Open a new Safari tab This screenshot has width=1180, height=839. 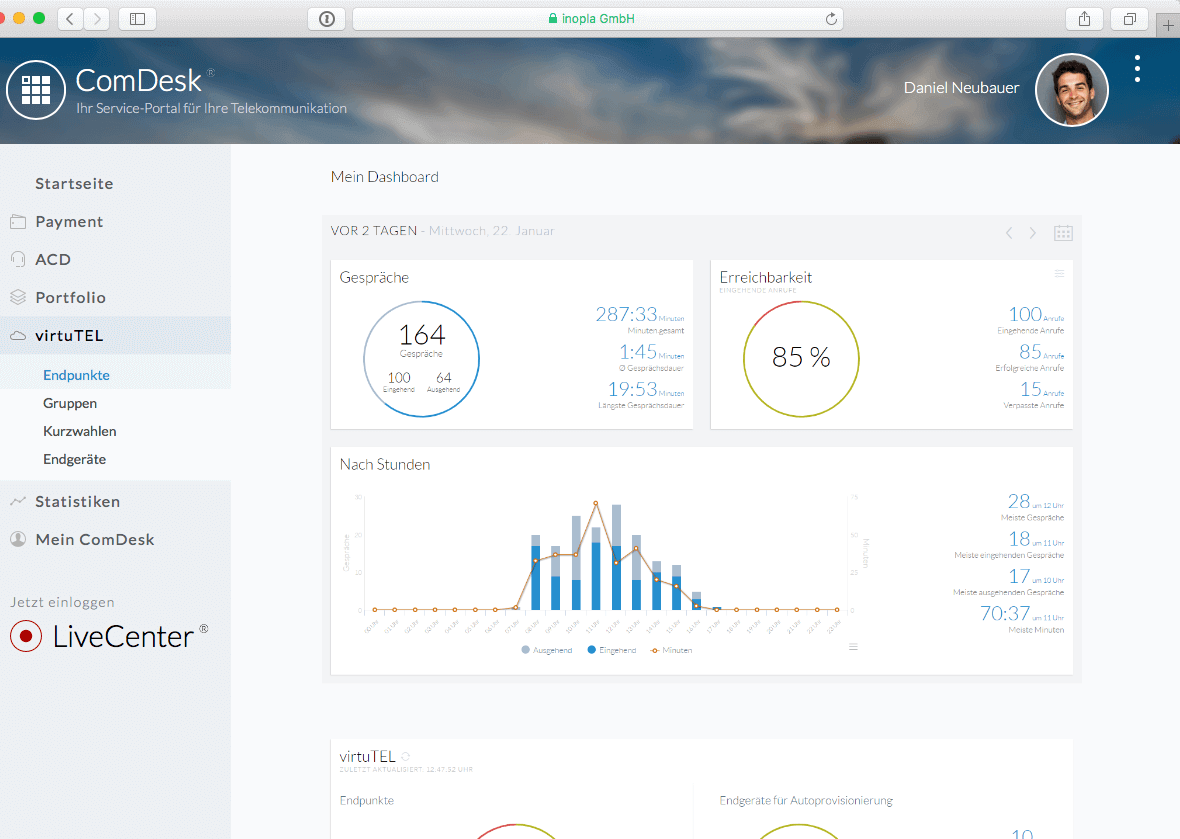click(x=1168, y=26)
